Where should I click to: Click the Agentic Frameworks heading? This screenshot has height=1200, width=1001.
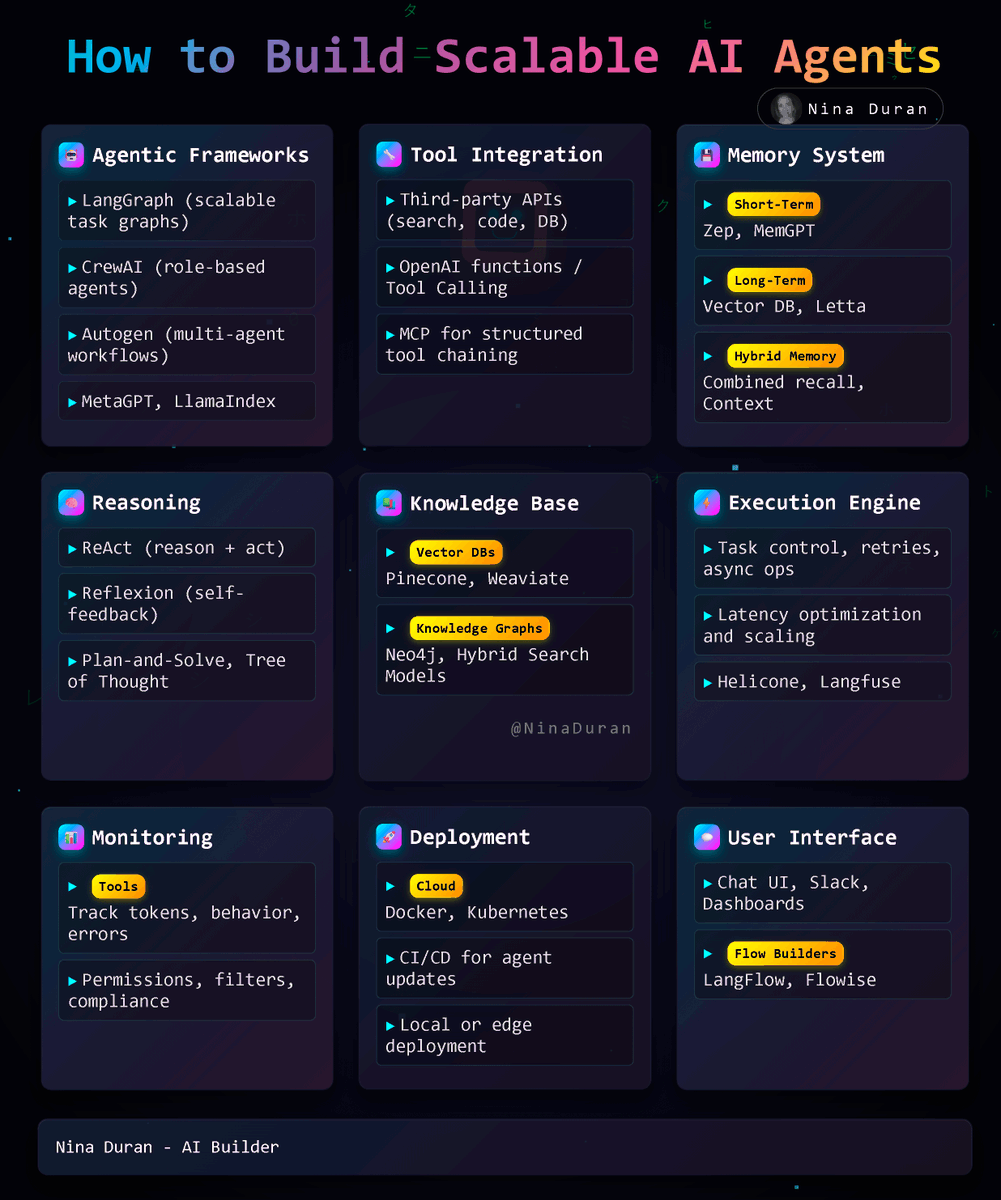pyautogui.click(x=201, y=155)
